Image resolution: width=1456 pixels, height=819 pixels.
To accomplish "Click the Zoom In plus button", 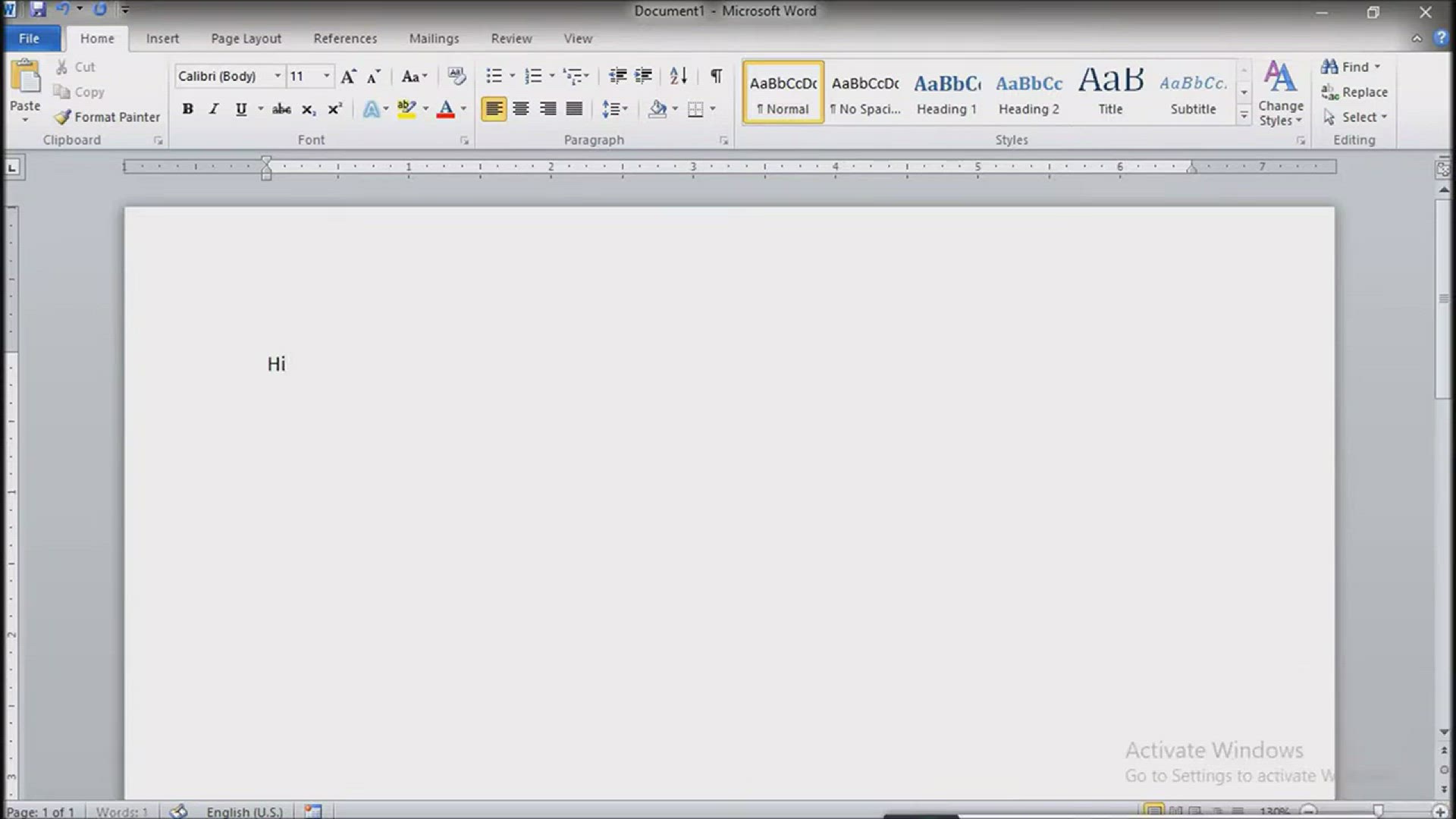I will 1440,811.
